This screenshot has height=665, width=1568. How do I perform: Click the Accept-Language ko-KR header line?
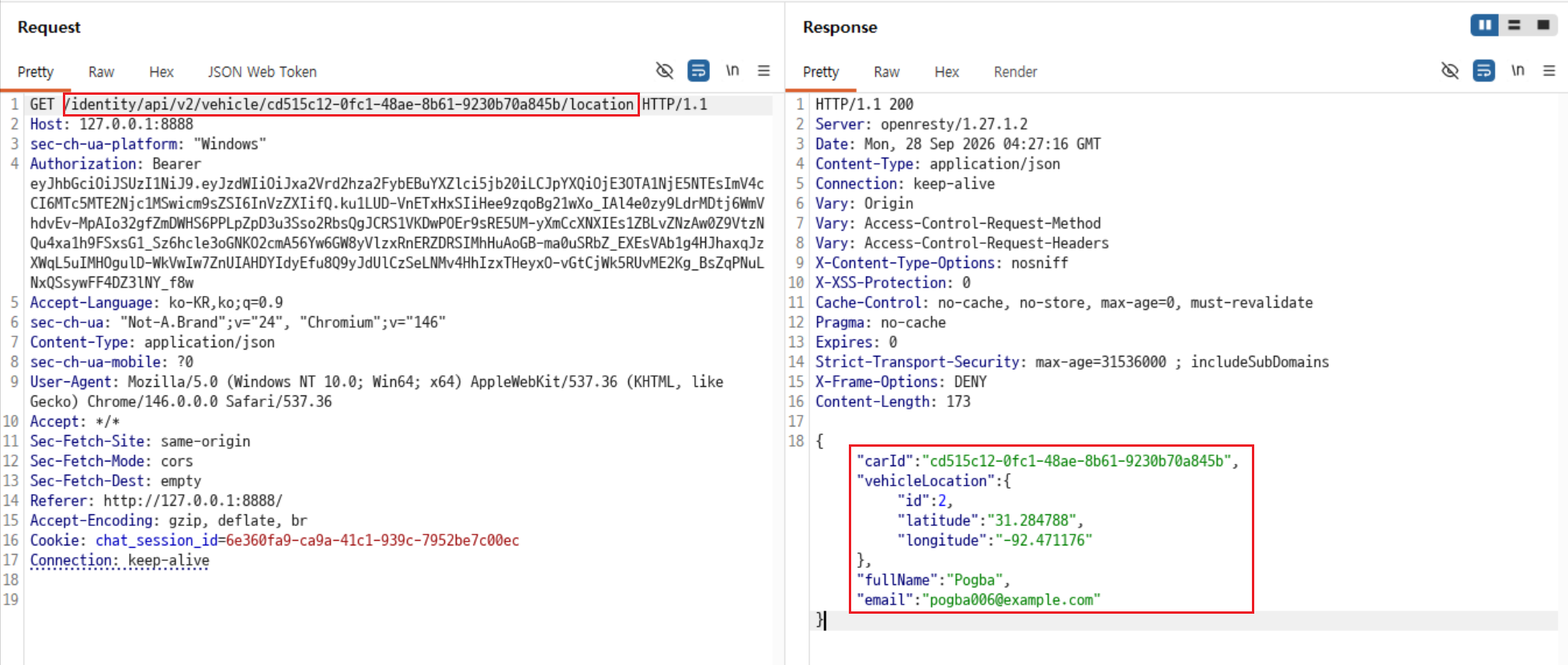(156, 303)
